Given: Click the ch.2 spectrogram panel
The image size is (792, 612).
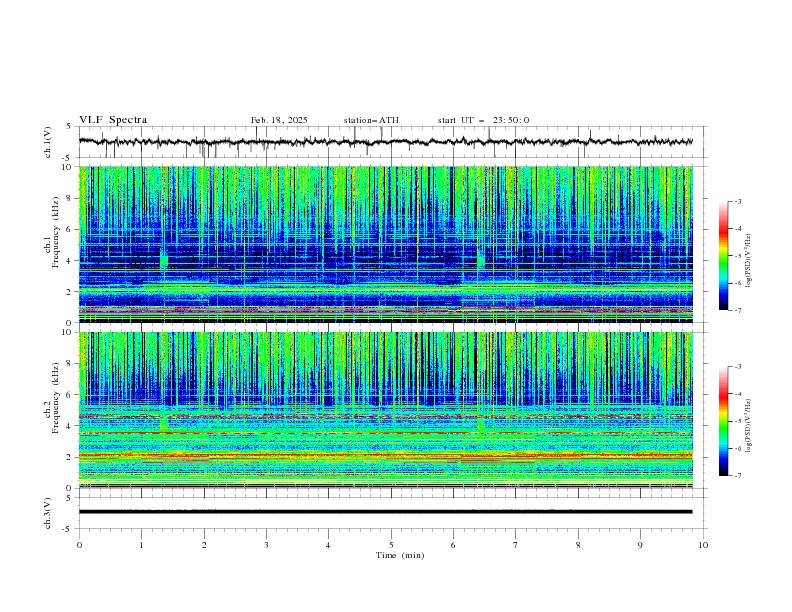Looking at the screenshot, I should click(x=385, y=410).
